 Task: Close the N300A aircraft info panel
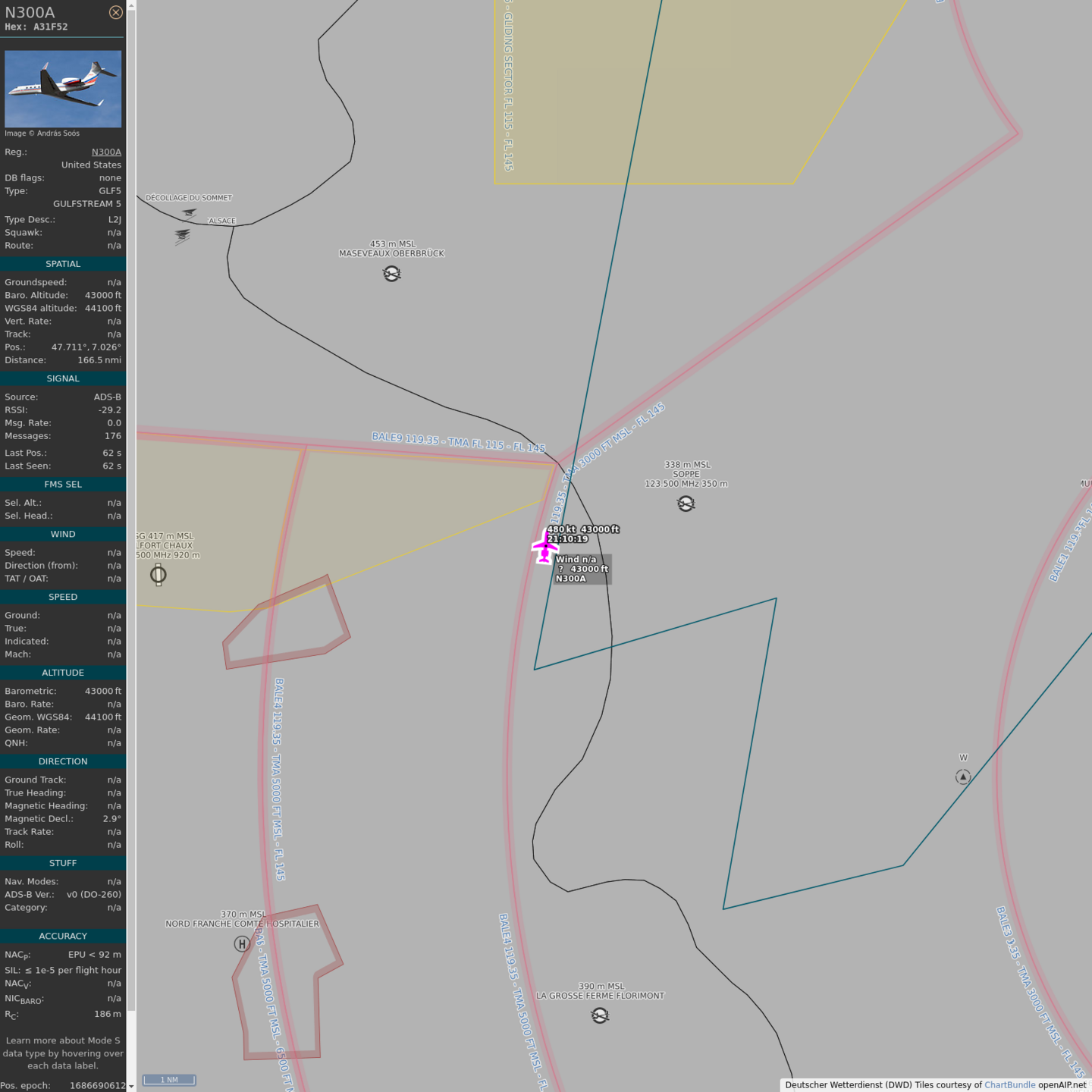coord(115,12)
